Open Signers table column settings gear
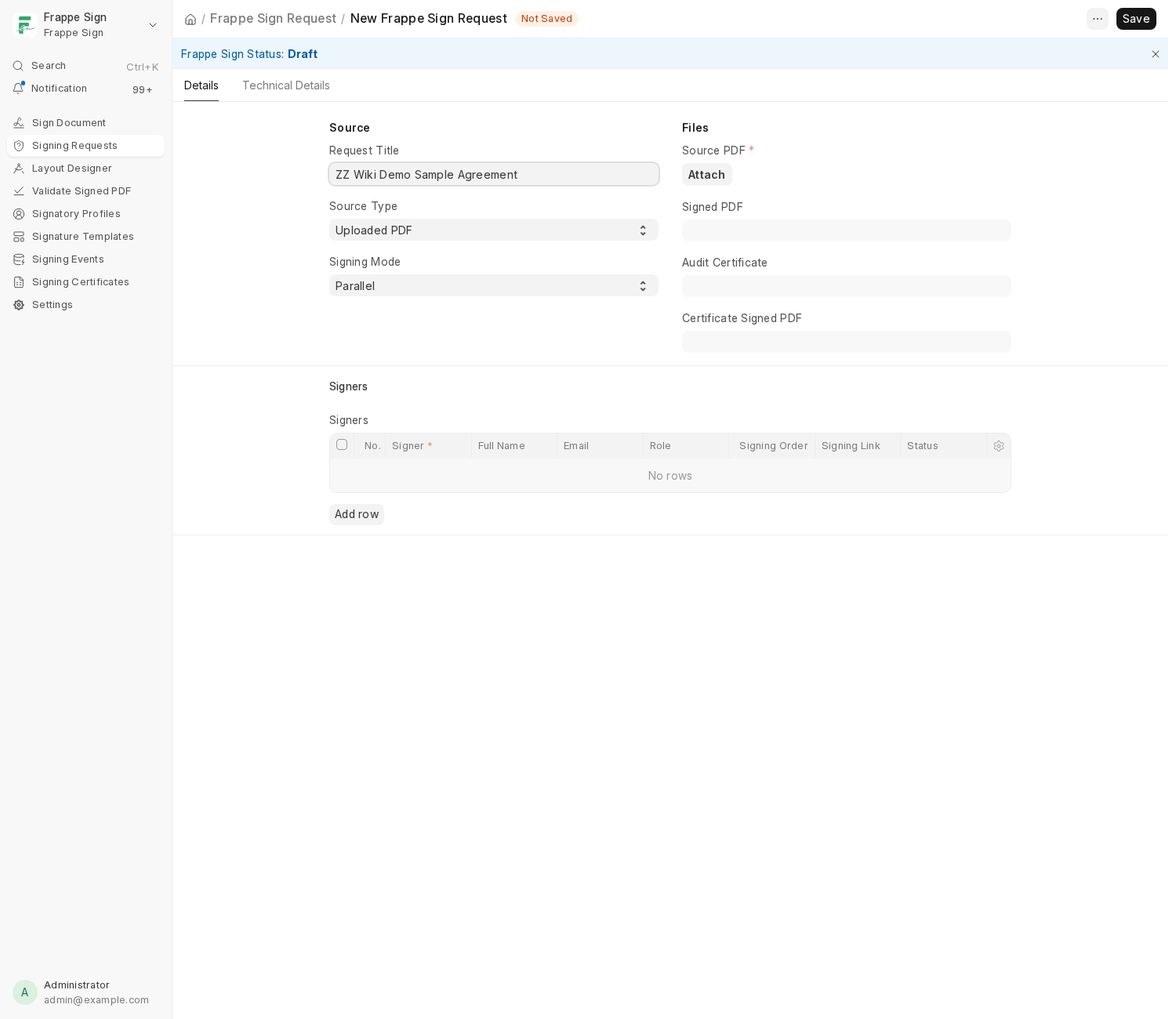Viewport: 1176px width, 1019px height. tap(999, 446)
